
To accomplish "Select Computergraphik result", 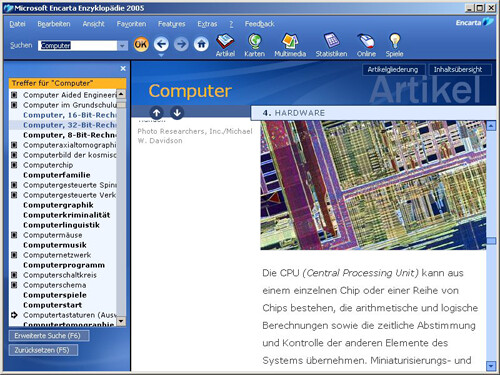I will 58,205.
